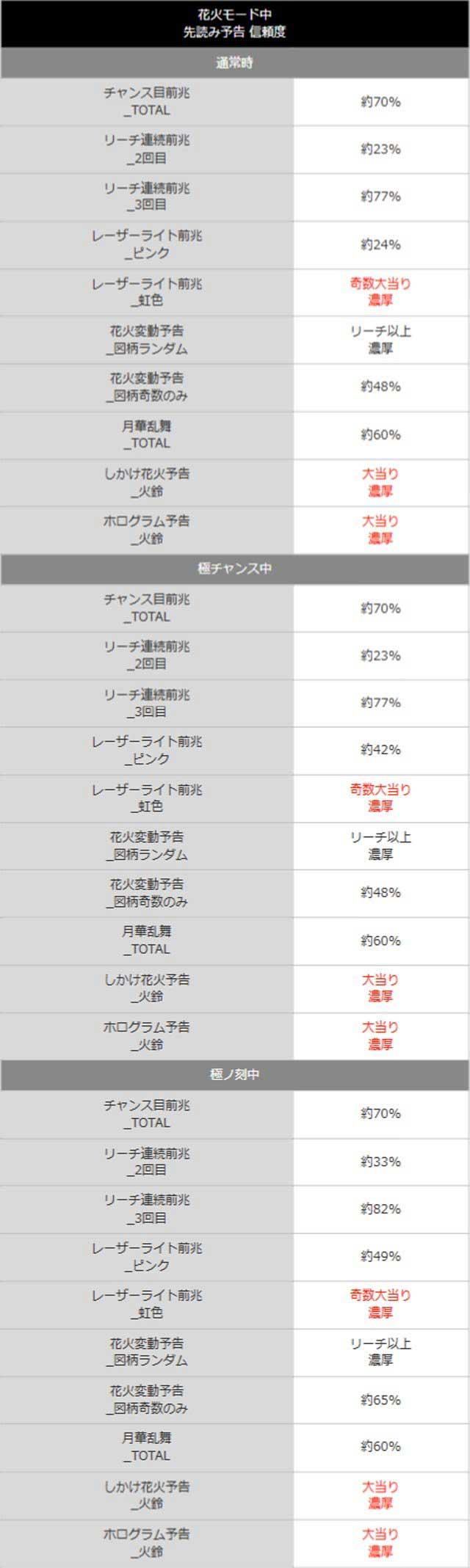470x1568 pixels.
Task: Click the 約24% value cell
Action: [x=380, y=244]
